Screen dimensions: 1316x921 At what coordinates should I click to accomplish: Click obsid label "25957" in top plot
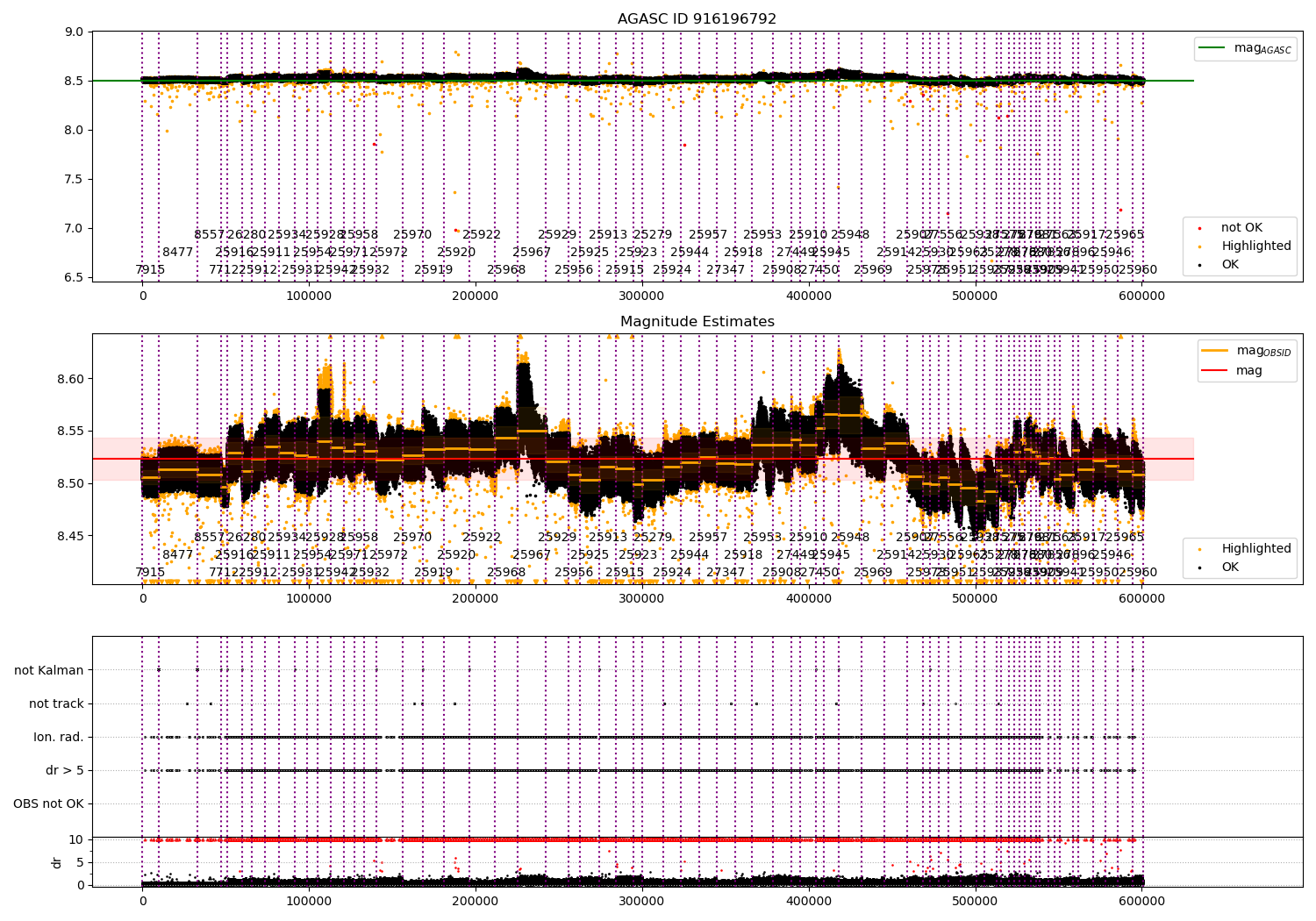[708, 235]
